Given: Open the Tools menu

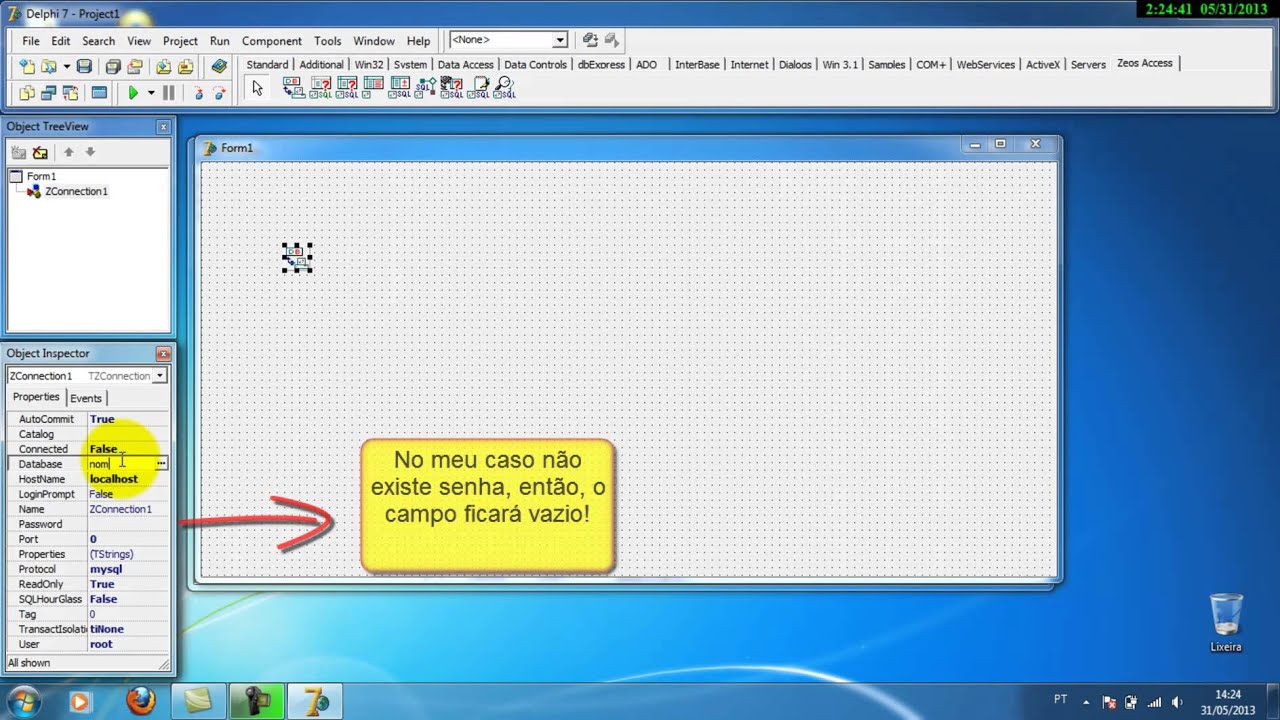Looking at the screenshot, I should click(328, 41).
